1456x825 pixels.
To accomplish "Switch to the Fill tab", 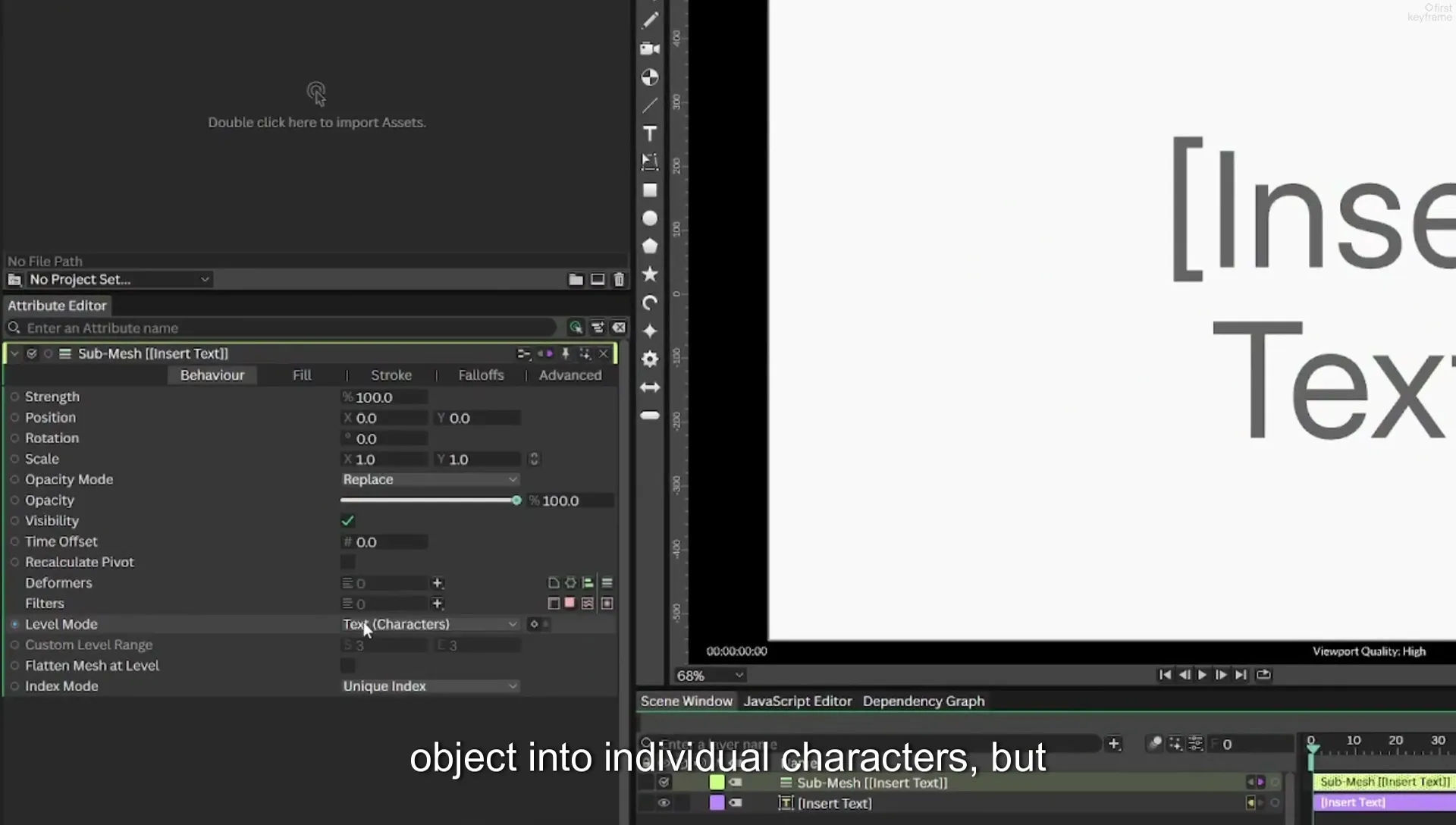I will click(302, 375).
